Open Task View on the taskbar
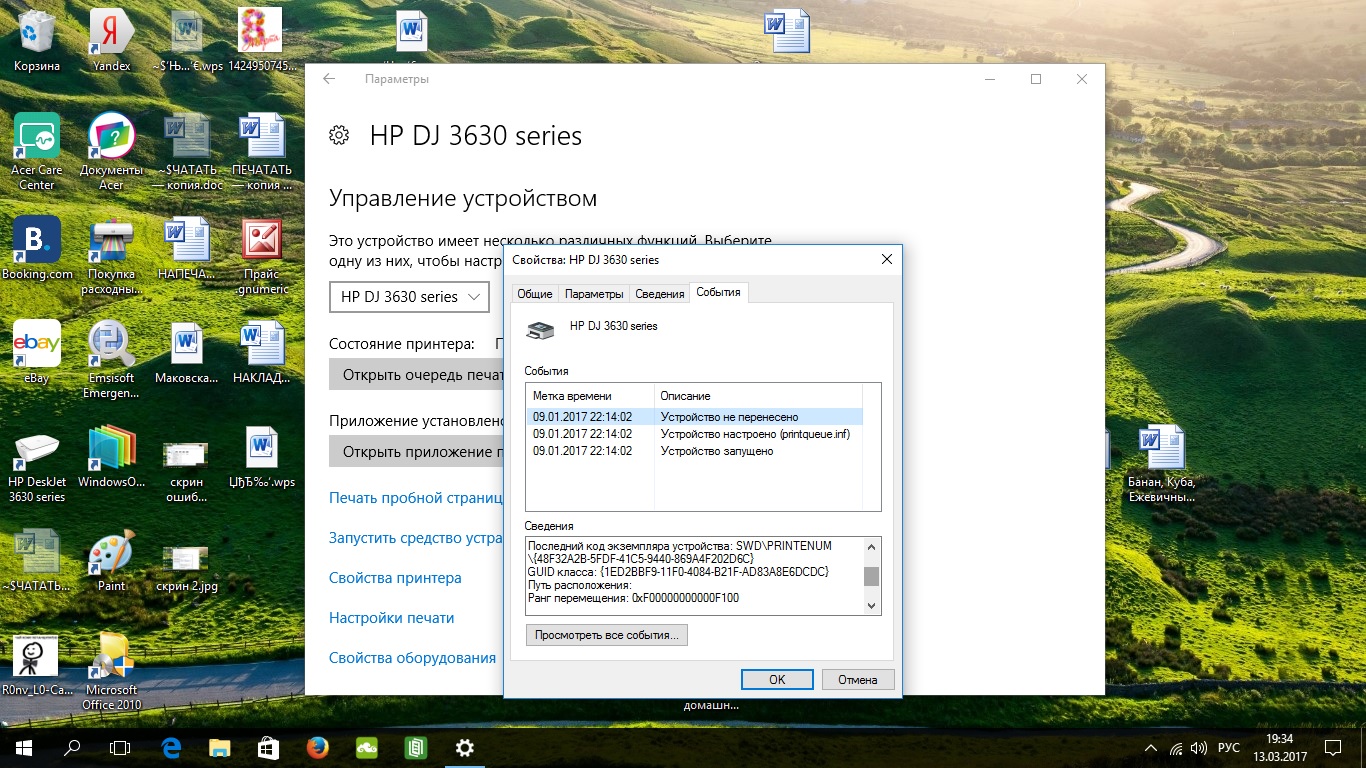The image size is (1366, 768). [120, 747]
